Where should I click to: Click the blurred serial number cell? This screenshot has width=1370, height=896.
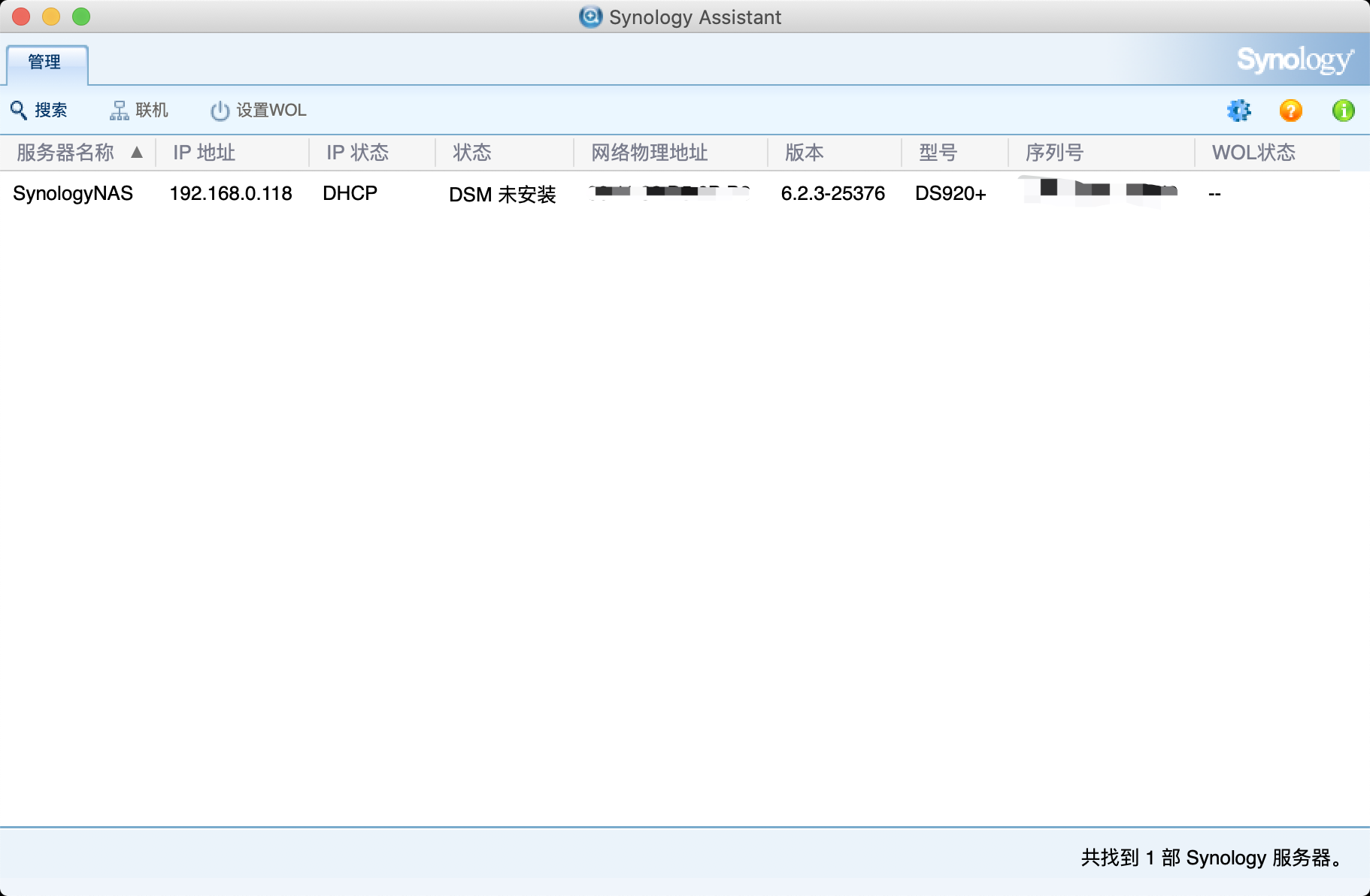1099,189
